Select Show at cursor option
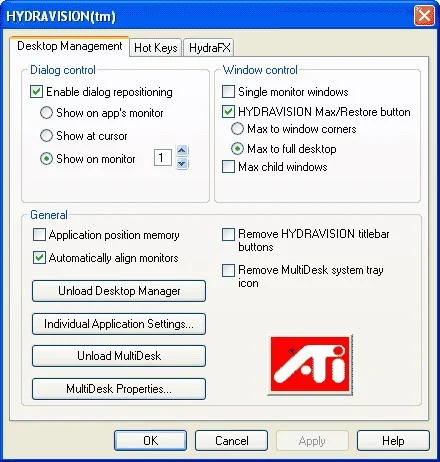The image size is (440, 462). tap(46, 136)
